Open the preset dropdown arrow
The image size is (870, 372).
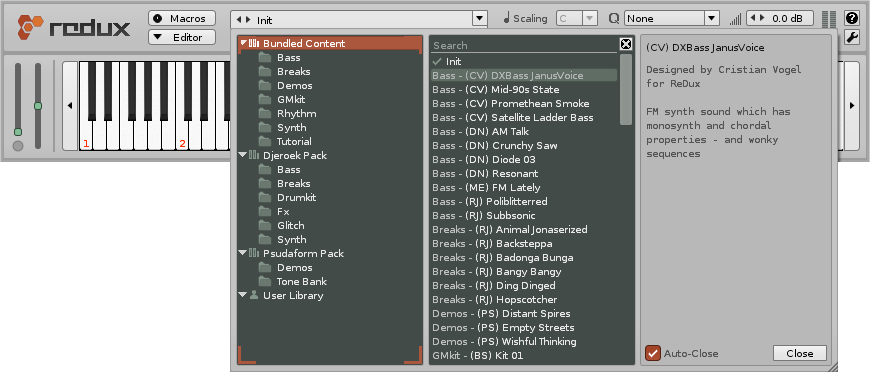coord(480,19)
